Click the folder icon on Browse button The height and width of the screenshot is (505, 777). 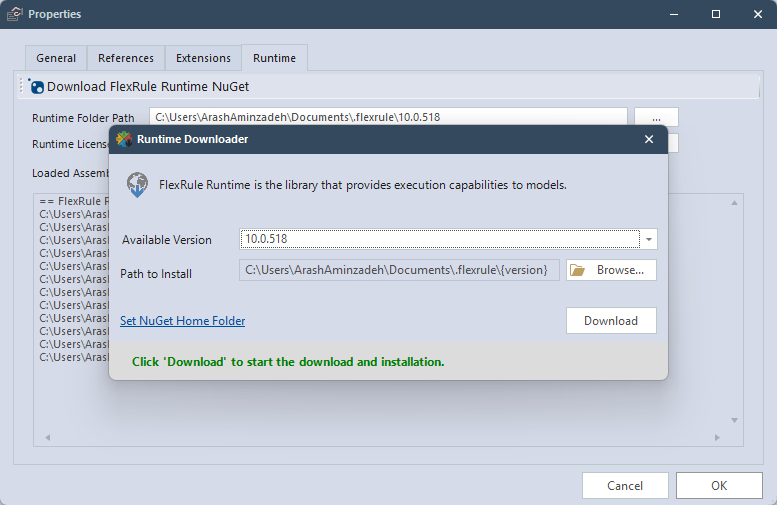pyautogui.click(x=577, y=270)
